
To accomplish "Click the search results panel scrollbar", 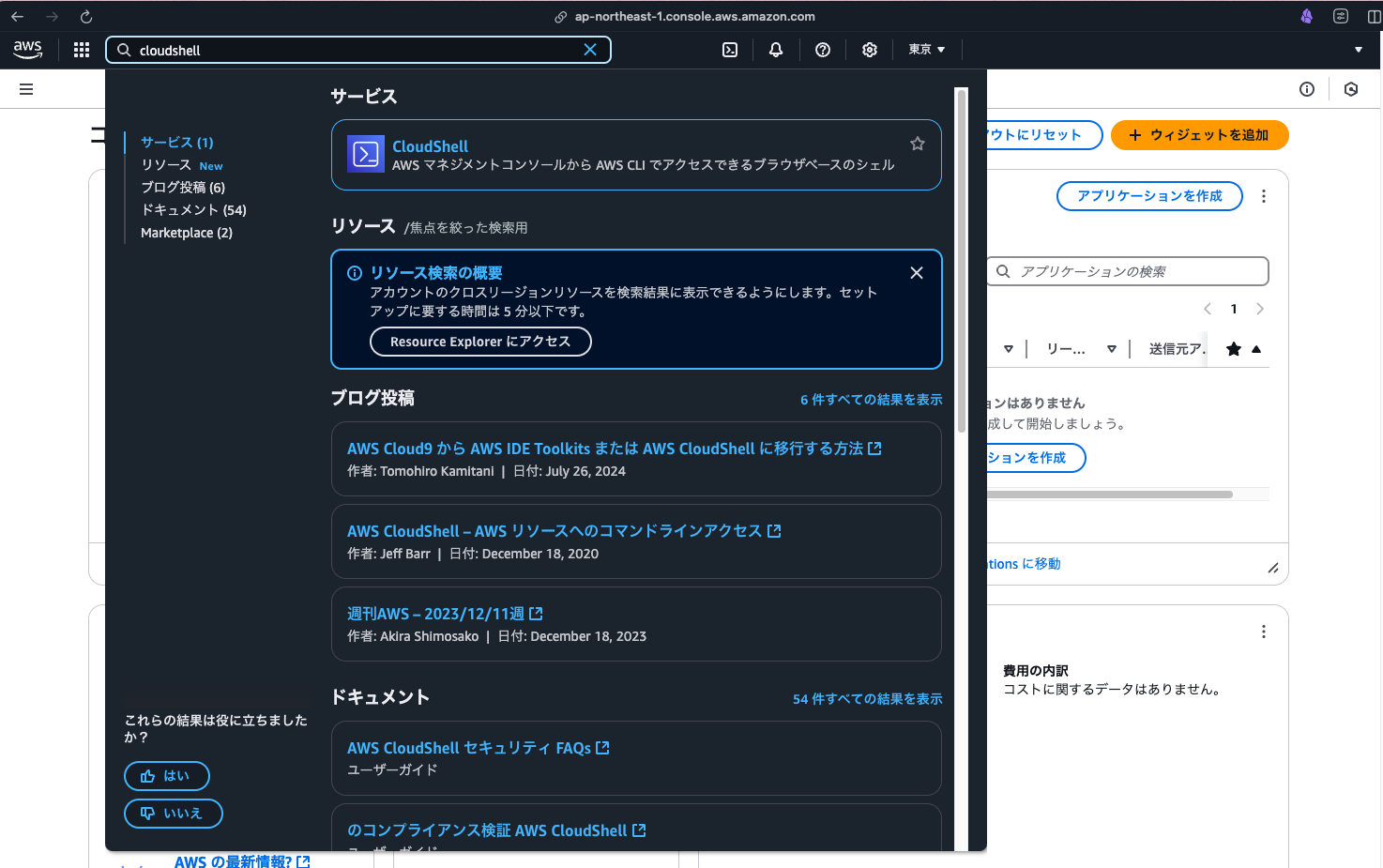I will tap(961, 260).
